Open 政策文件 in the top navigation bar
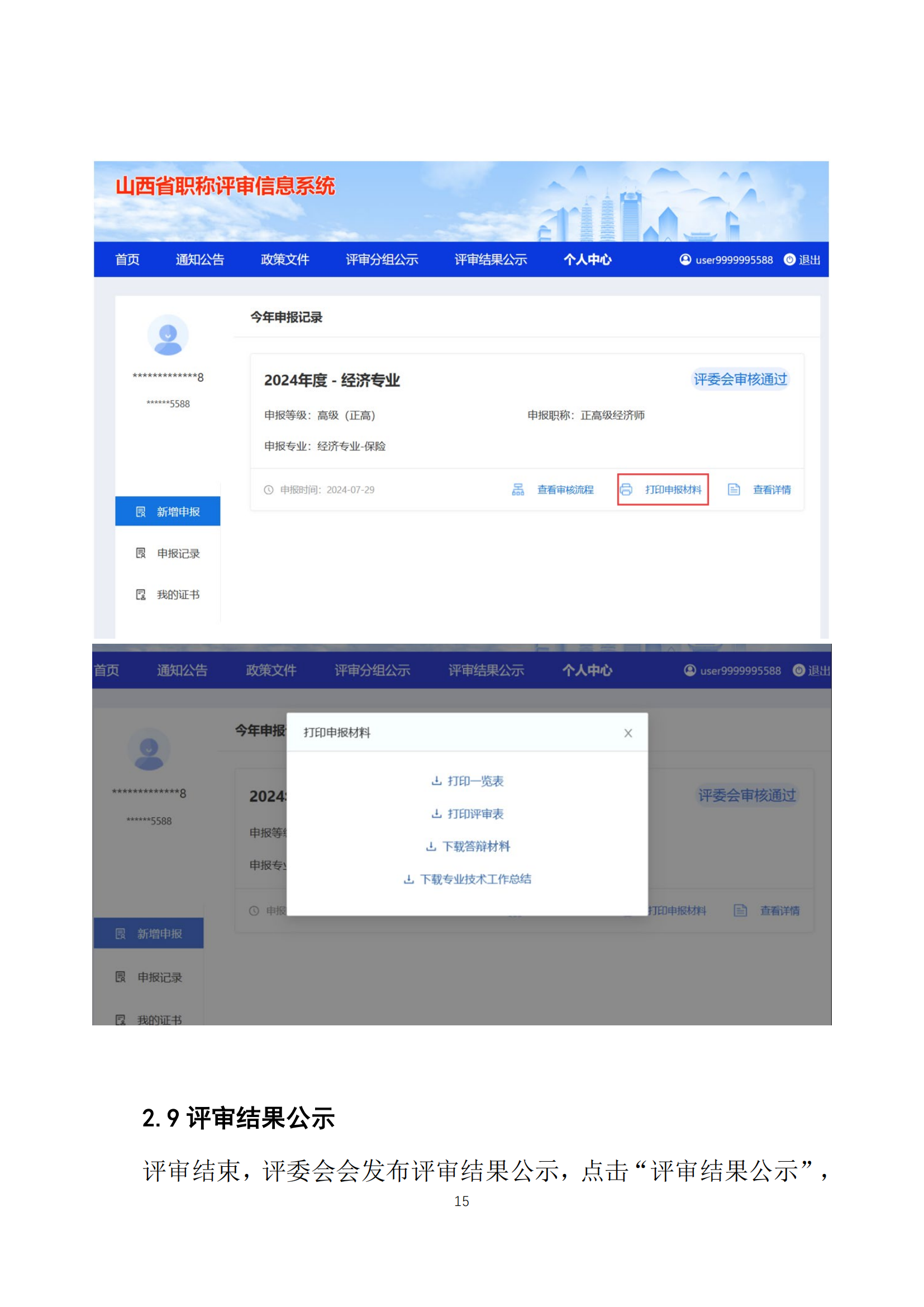This screenshot has width=924, height=1307. point(285,260)
